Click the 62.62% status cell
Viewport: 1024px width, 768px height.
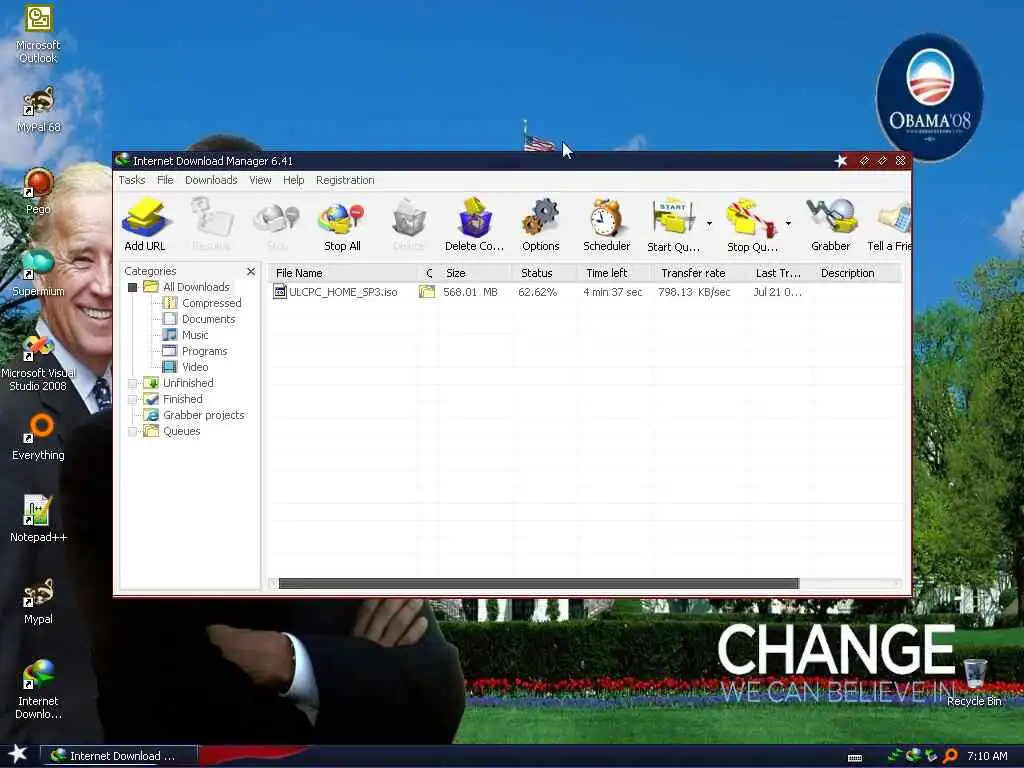537,292
